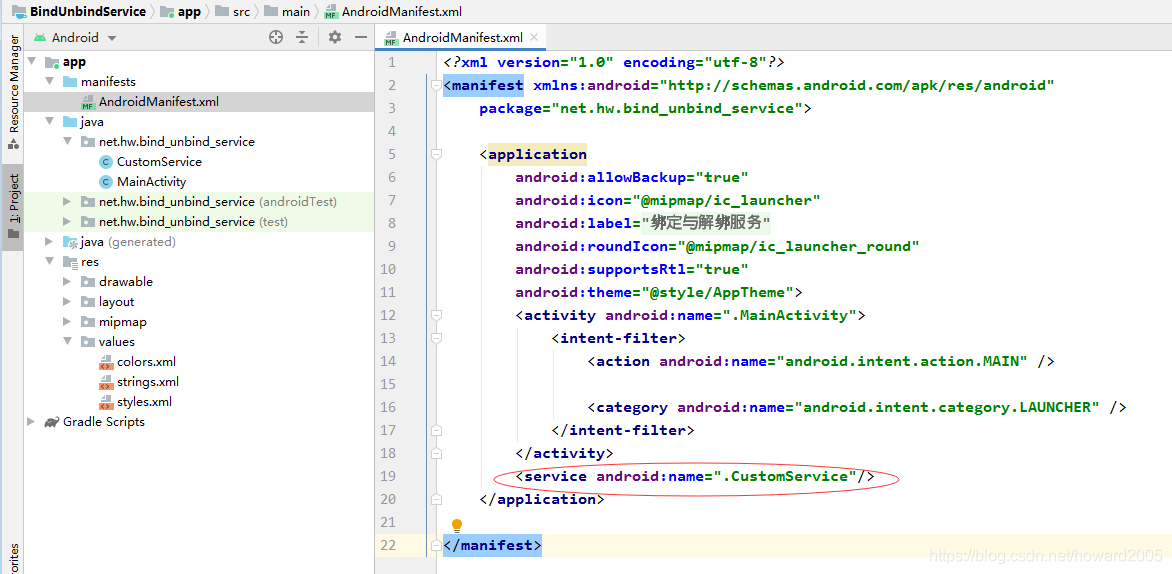Open MainActivity in project tree
Viewport: 1172px width, 574px height.
(x=152, y=182)
